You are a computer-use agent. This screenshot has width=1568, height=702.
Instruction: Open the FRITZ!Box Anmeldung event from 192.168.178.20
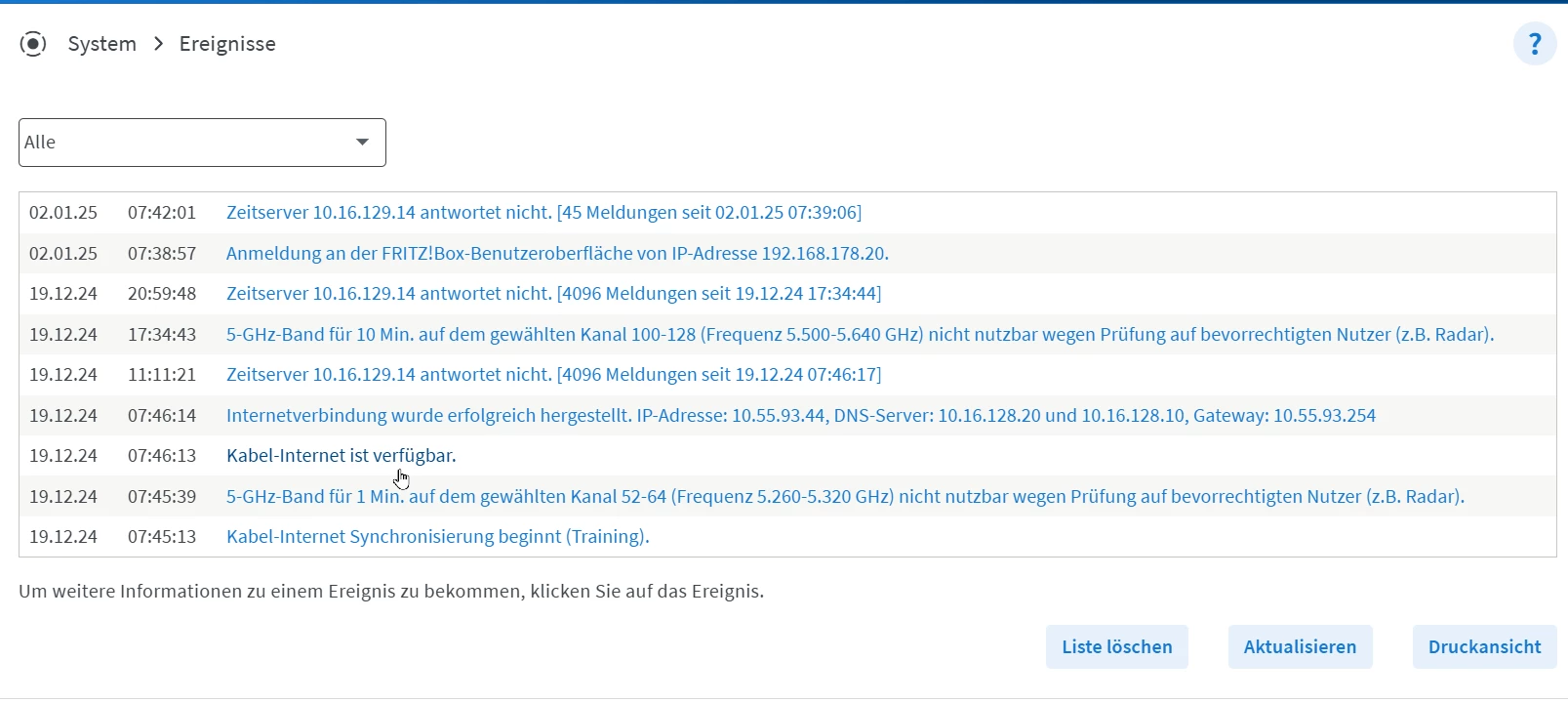557,254
